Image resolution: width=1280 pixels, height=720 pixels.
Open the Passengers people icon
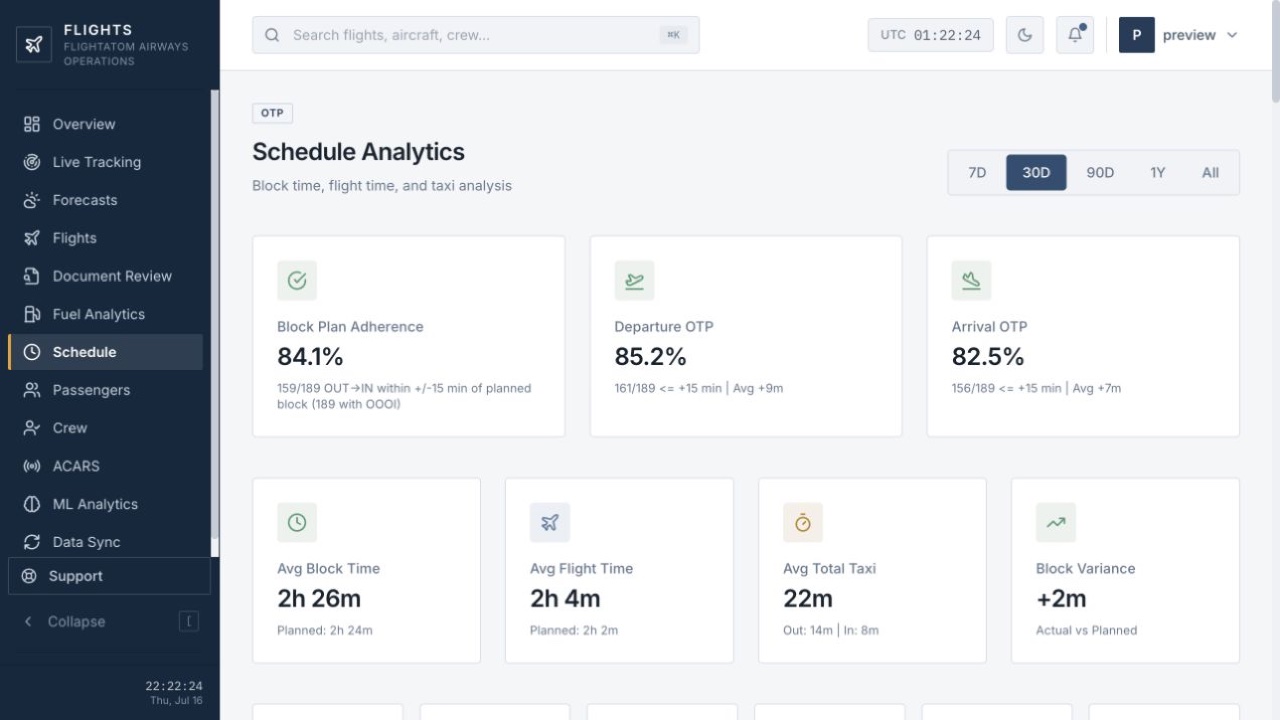pos(32,390)
